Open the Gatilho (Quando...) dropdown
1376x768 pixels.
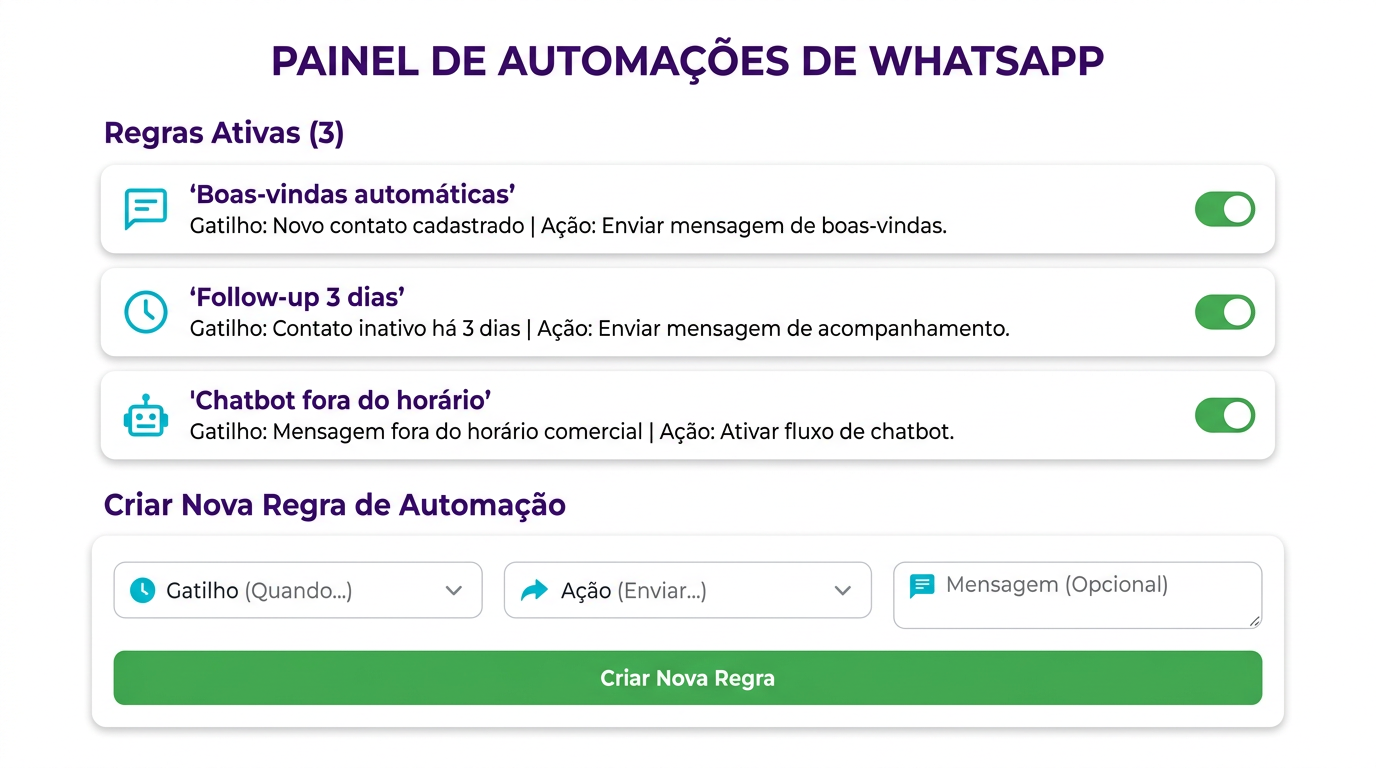pos(298,590)
